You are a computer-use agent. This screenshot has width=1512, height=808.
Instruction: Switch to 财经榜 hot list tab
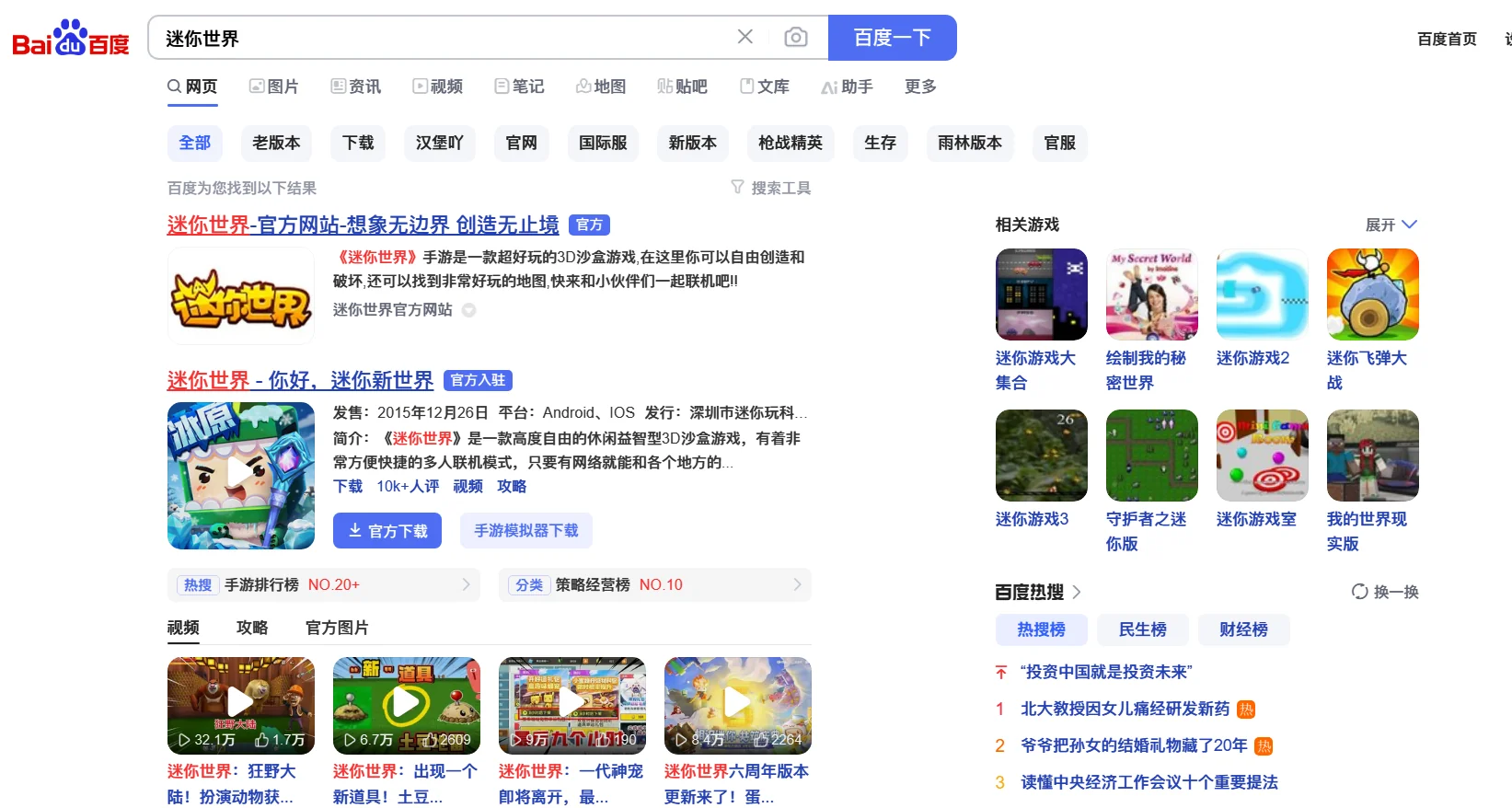coord(1243,629)
